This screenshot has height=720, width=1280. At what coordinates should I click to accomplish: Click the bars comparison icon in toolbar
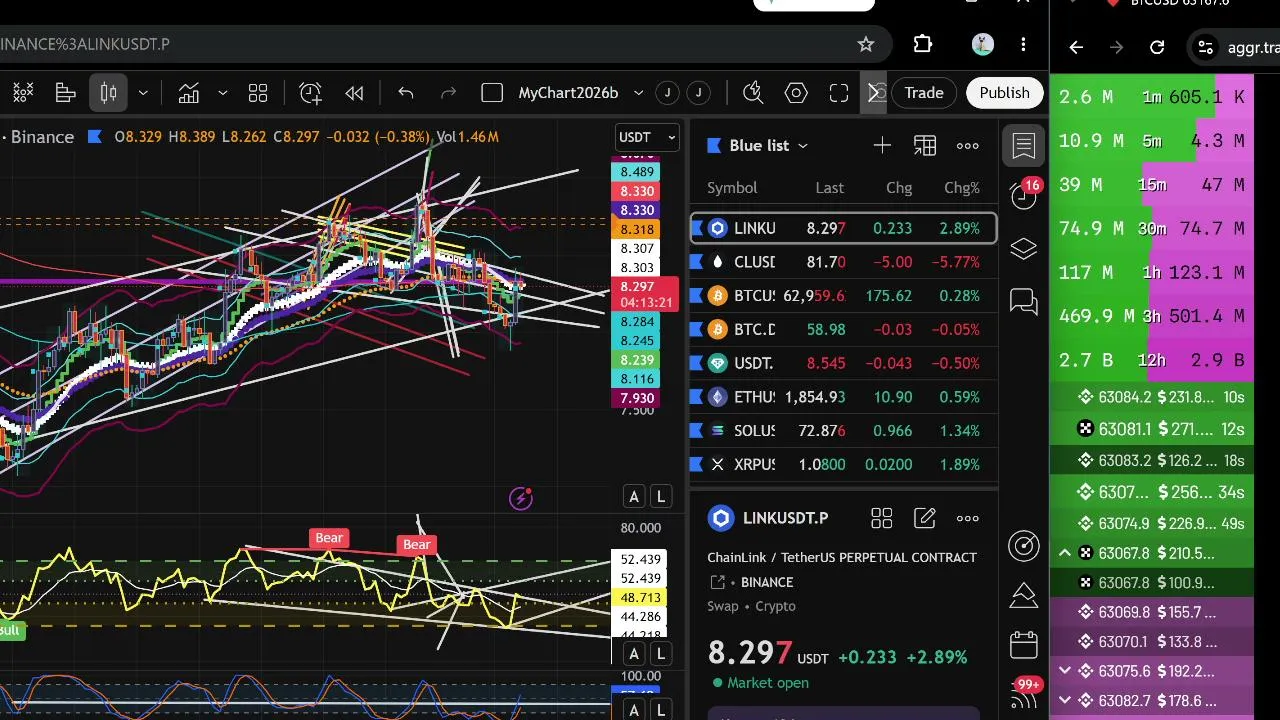coord(66,93)
